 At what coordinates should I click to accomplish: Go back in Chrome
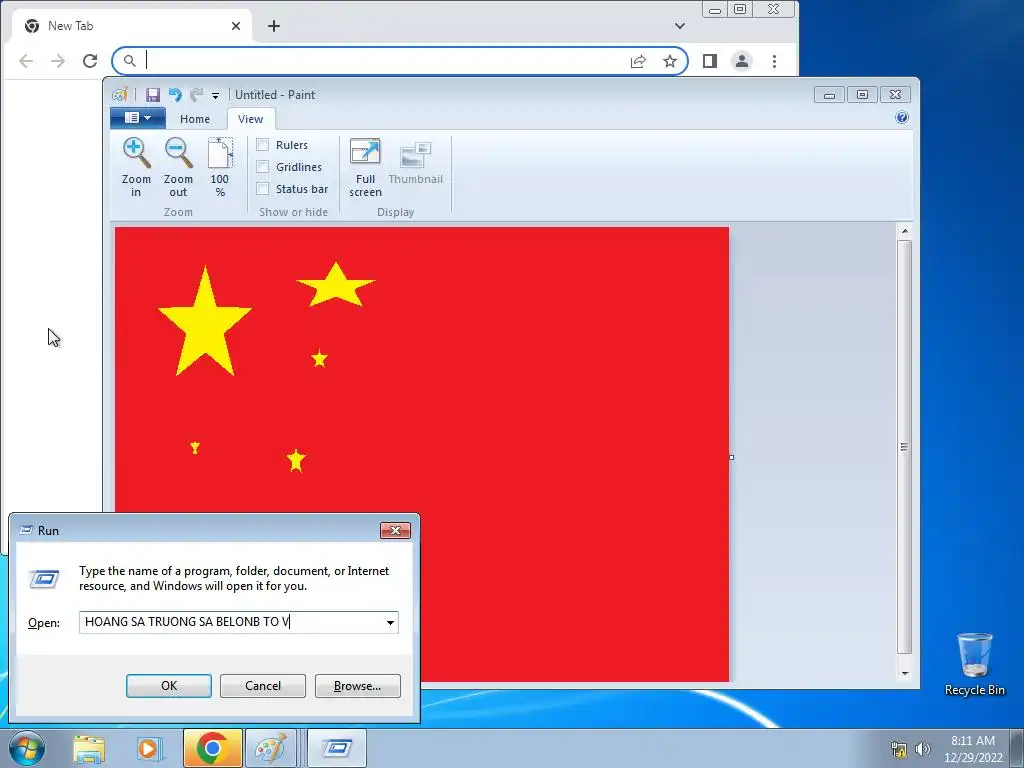click(x=26, y=61)
